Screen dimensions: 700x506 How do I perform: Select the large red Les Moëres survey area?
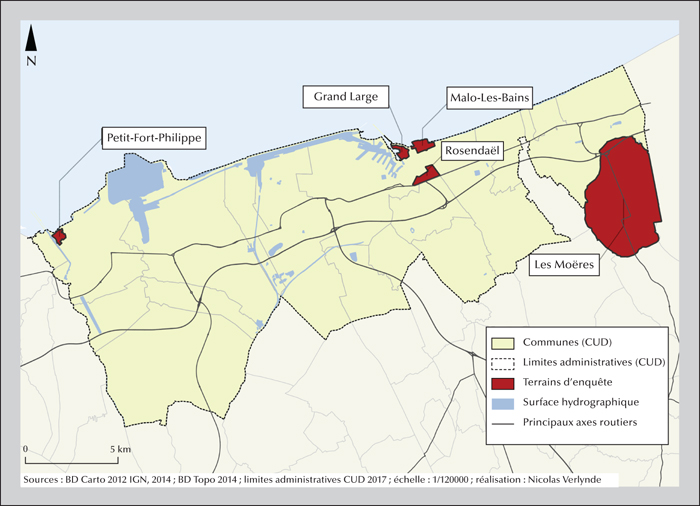(621, 197)
